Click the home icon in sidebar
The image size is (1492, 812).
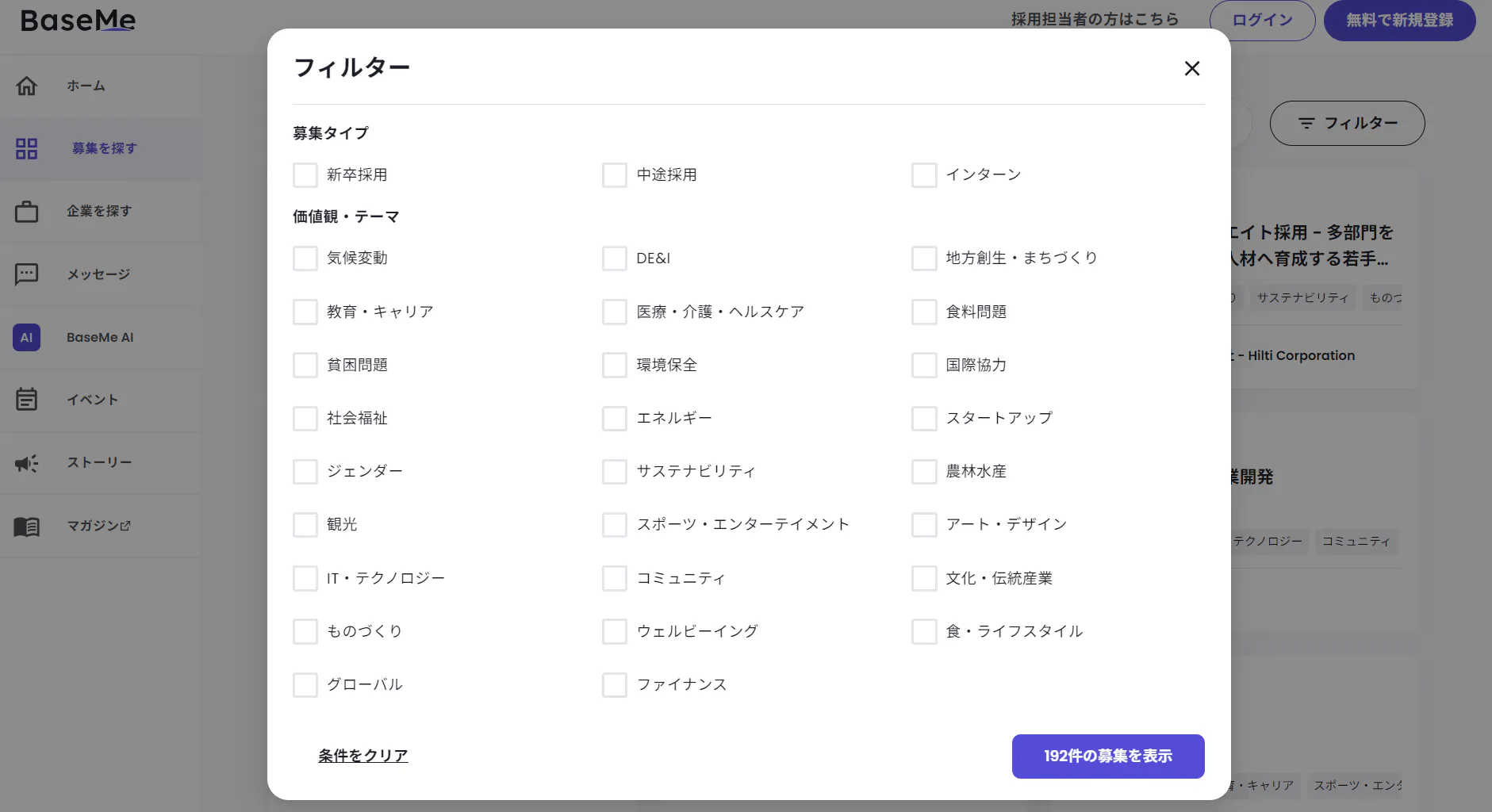pos(27,86)
